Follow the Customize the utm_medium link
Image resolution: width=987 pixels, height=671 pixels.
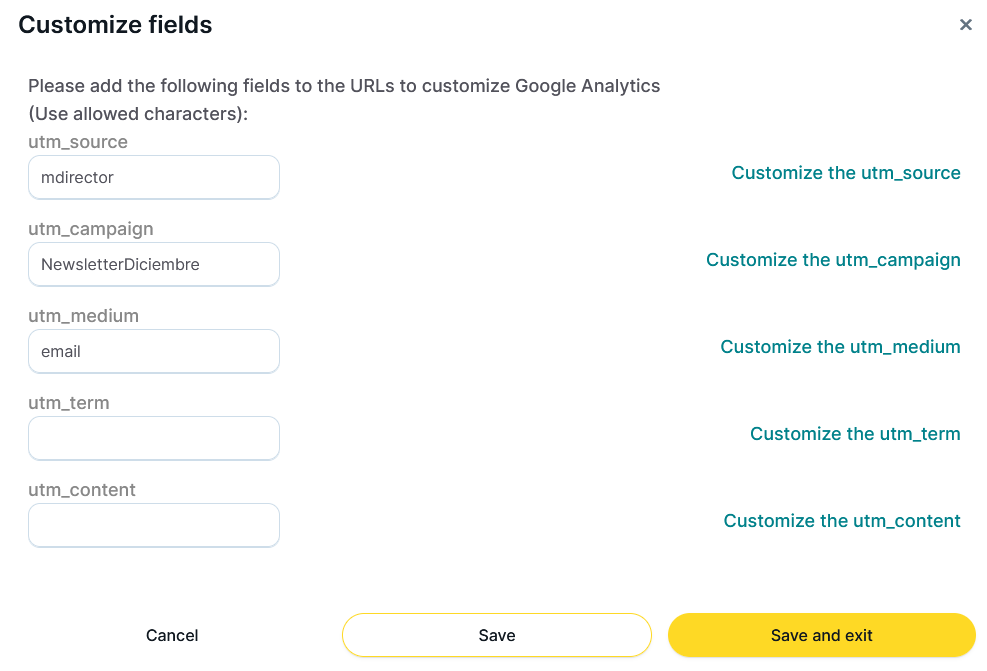[840, 347]
